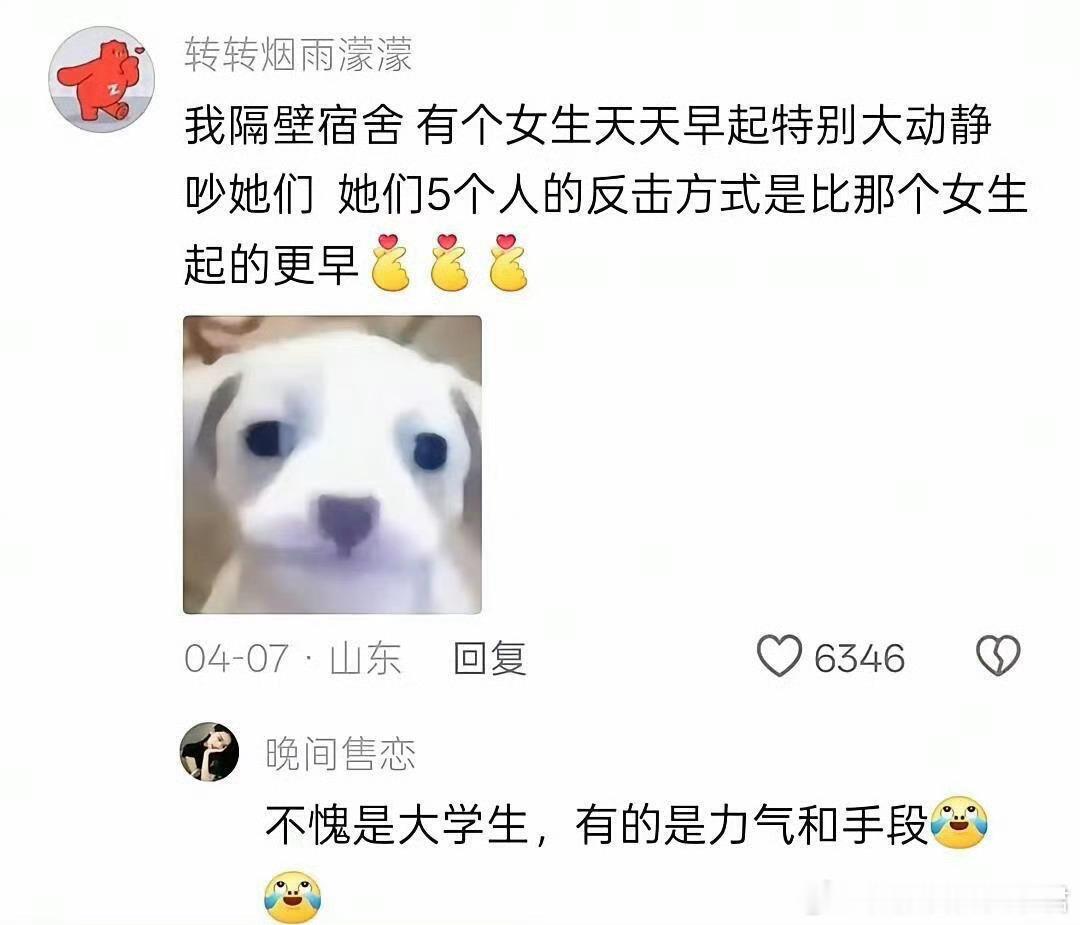This screenshot has width=1080, height=925.
Task: Like the comment with the heart icon
Action: 779,655
